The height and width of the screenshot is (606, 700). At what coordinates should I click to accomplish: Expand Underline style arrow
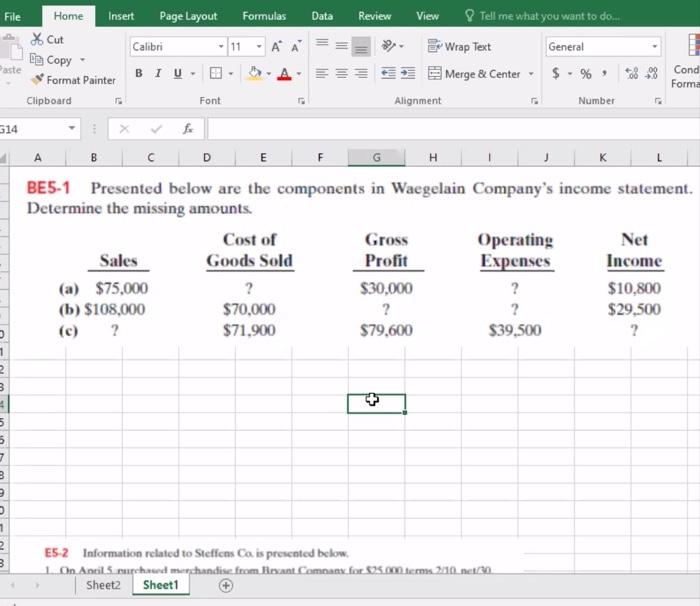193,73
